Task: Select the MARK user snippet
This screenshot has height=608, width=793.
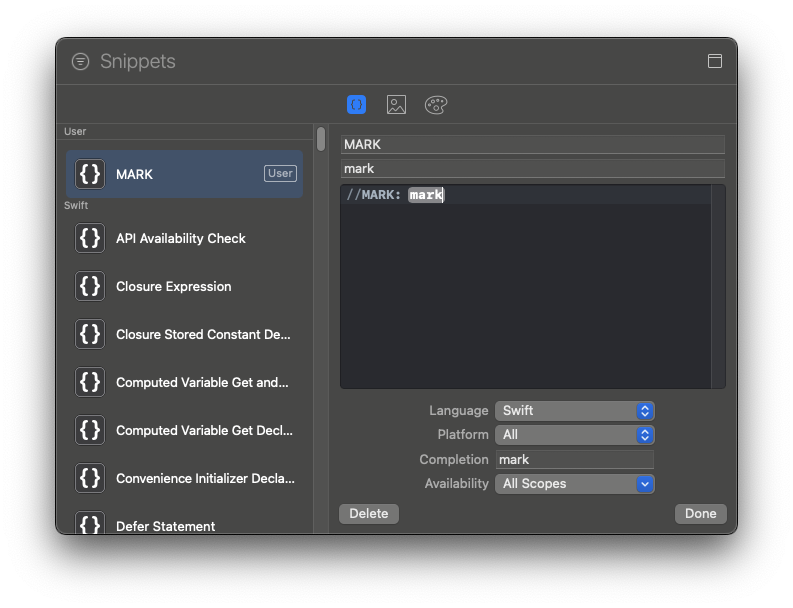Action: pyautogui.click(x=185, y=174)
